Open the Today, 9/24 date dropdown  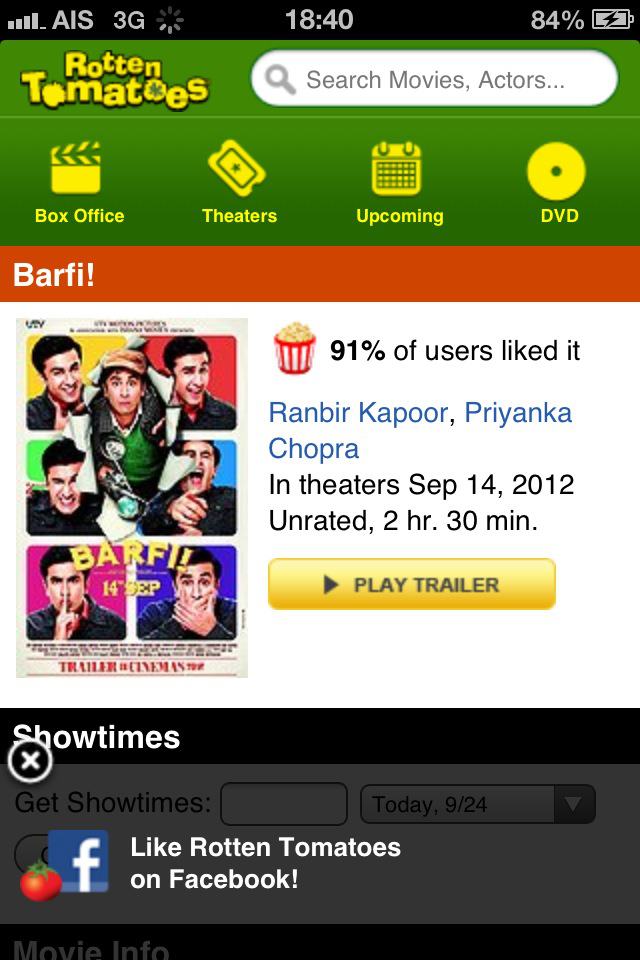478,804
